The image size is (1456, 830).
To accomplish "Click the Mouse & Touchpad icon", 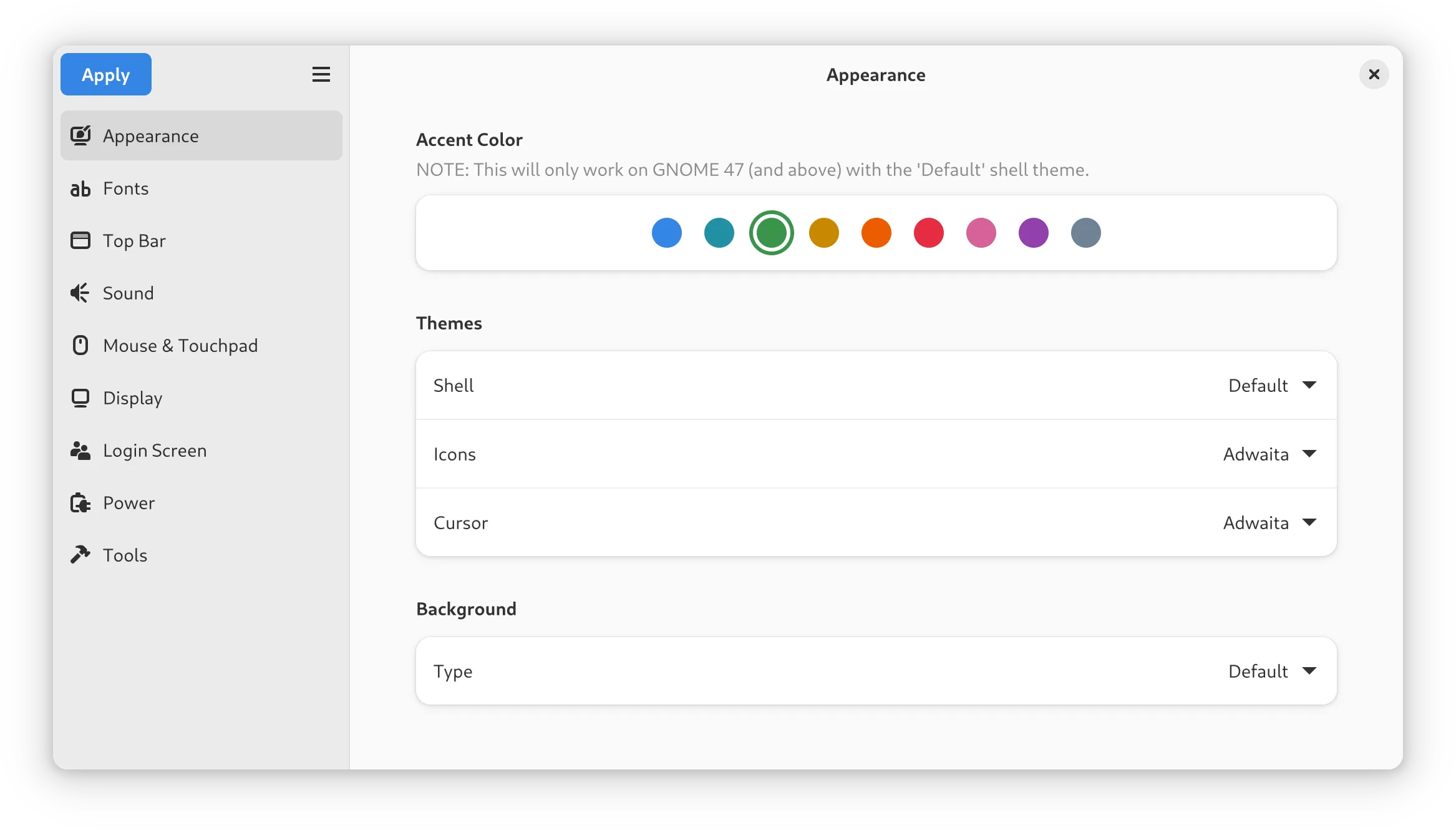I will (x=80, y=346).
